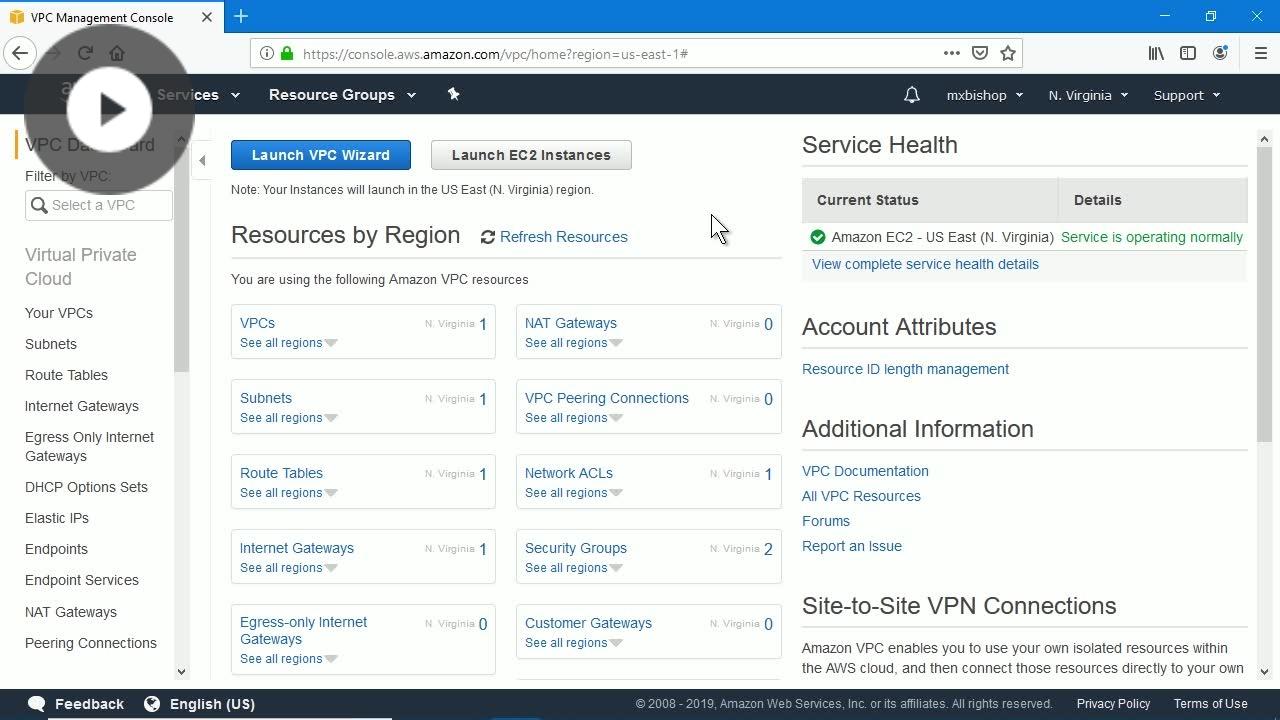
Task: Expand See all regions under NAT Gateways
Action: (573, 343)
